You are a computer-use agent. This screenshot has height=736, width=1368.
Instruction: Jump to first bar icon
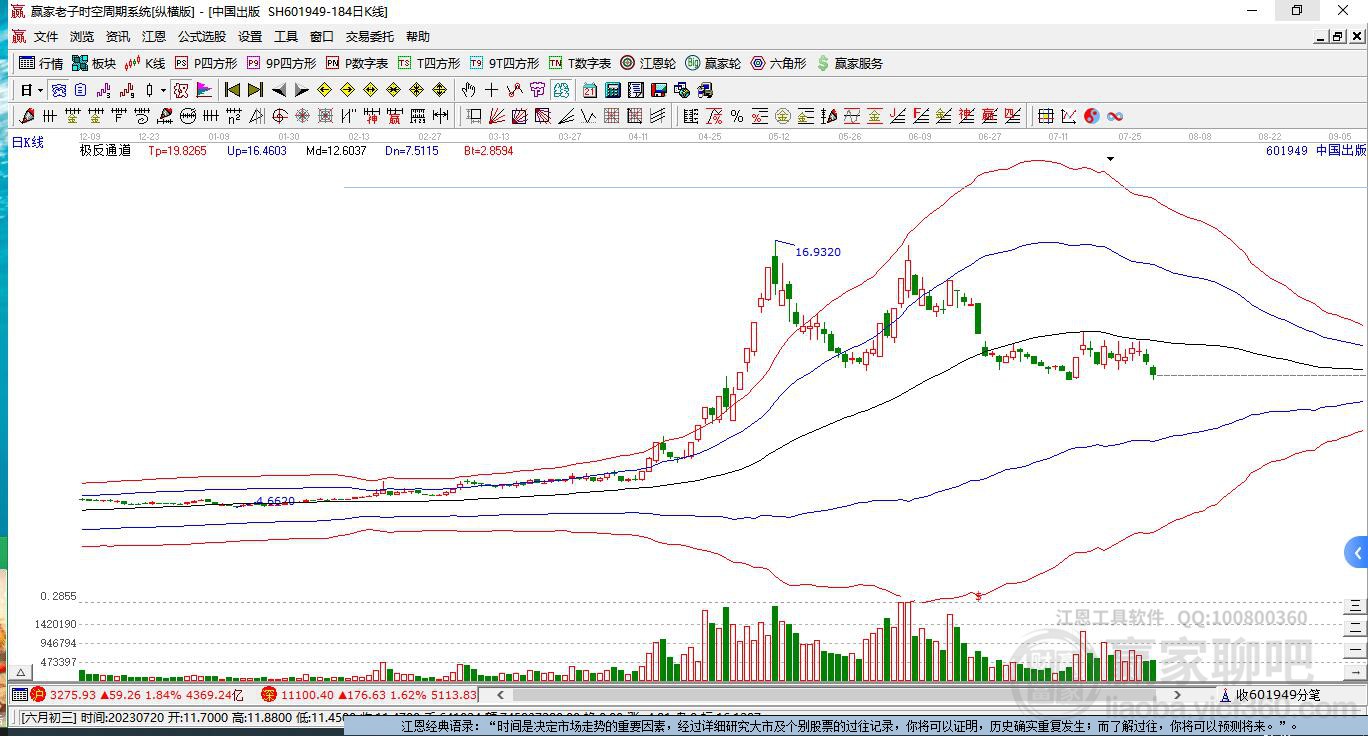232,90
